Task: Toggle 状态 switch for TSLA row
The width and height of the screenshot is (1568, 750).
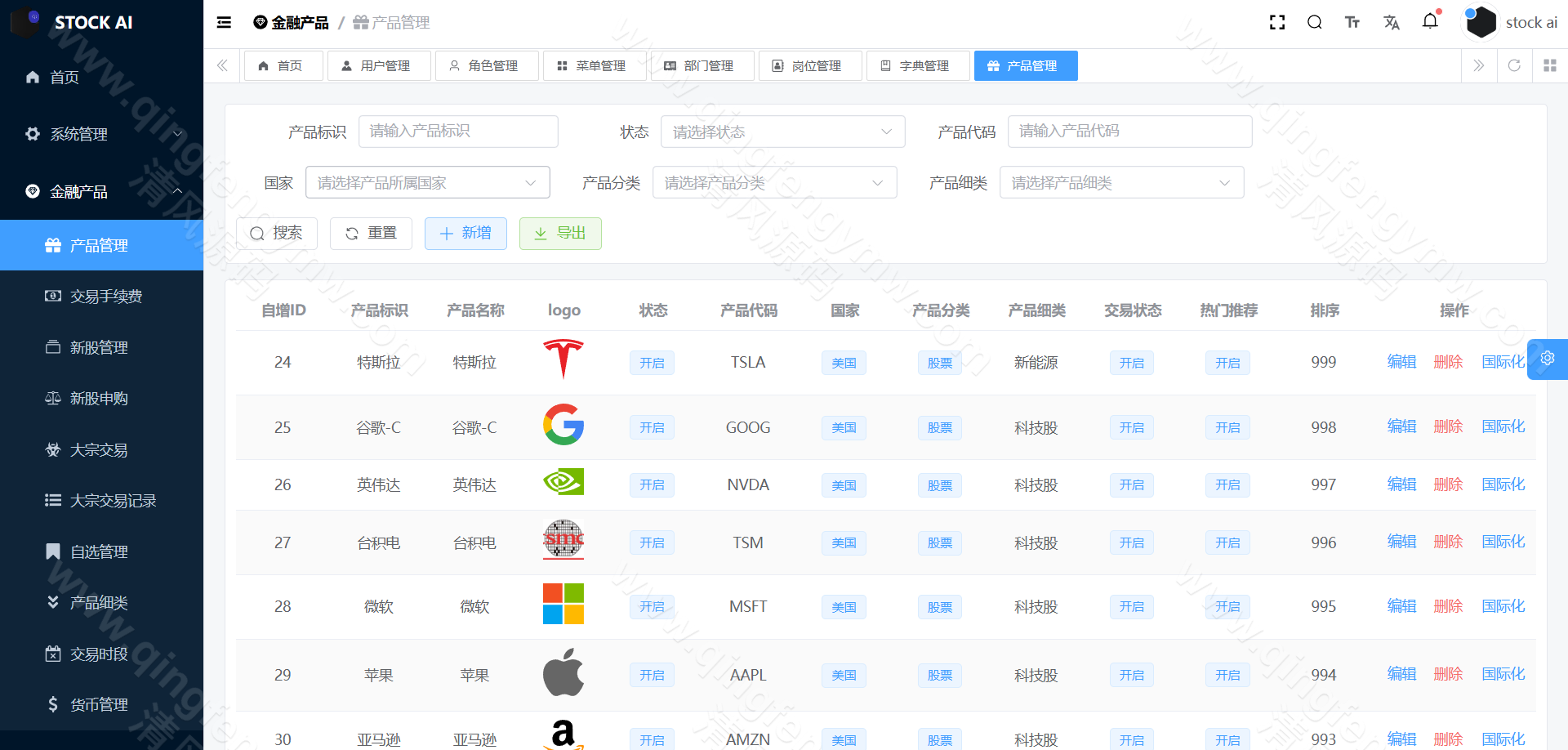Action: pyautogui.click(x=652, y=362)
